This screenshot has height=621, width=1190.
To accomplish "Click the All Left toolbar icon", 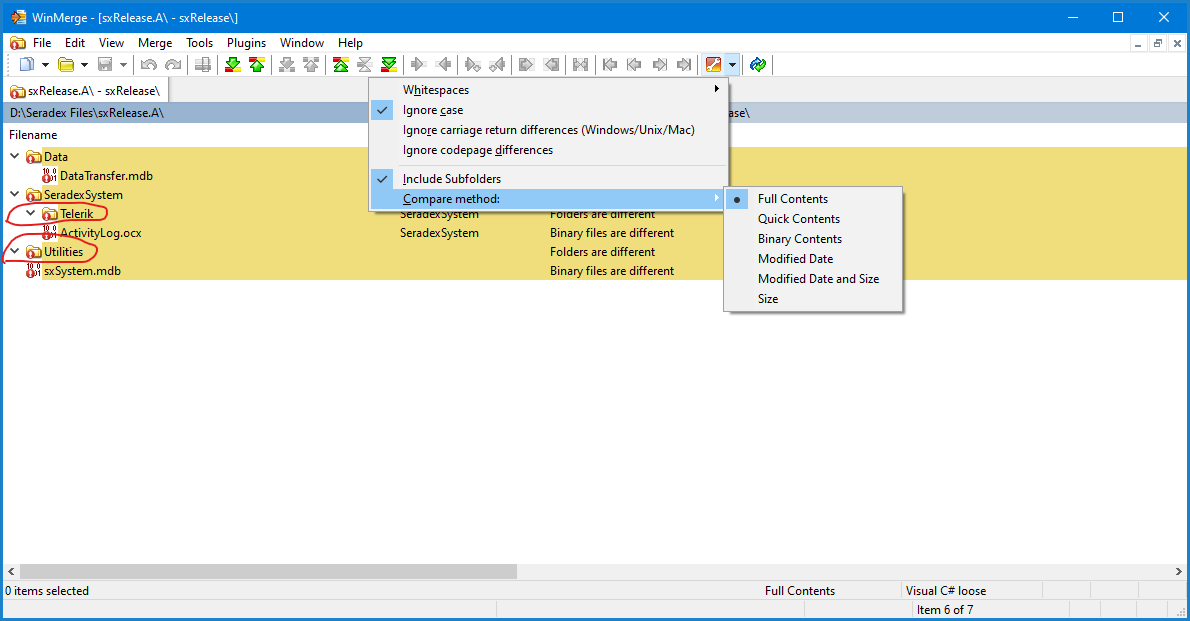I will click(x=551, y=65).
